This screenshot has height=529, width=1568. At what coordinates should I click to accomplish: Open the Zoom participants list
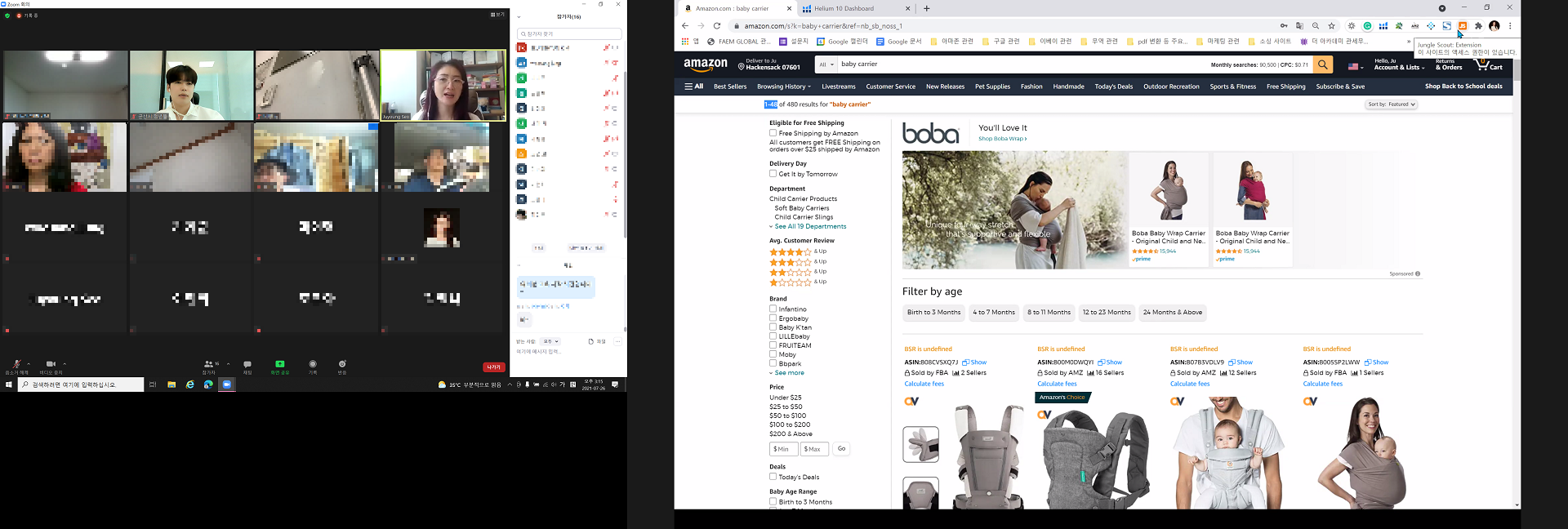[x=209, y=367]
